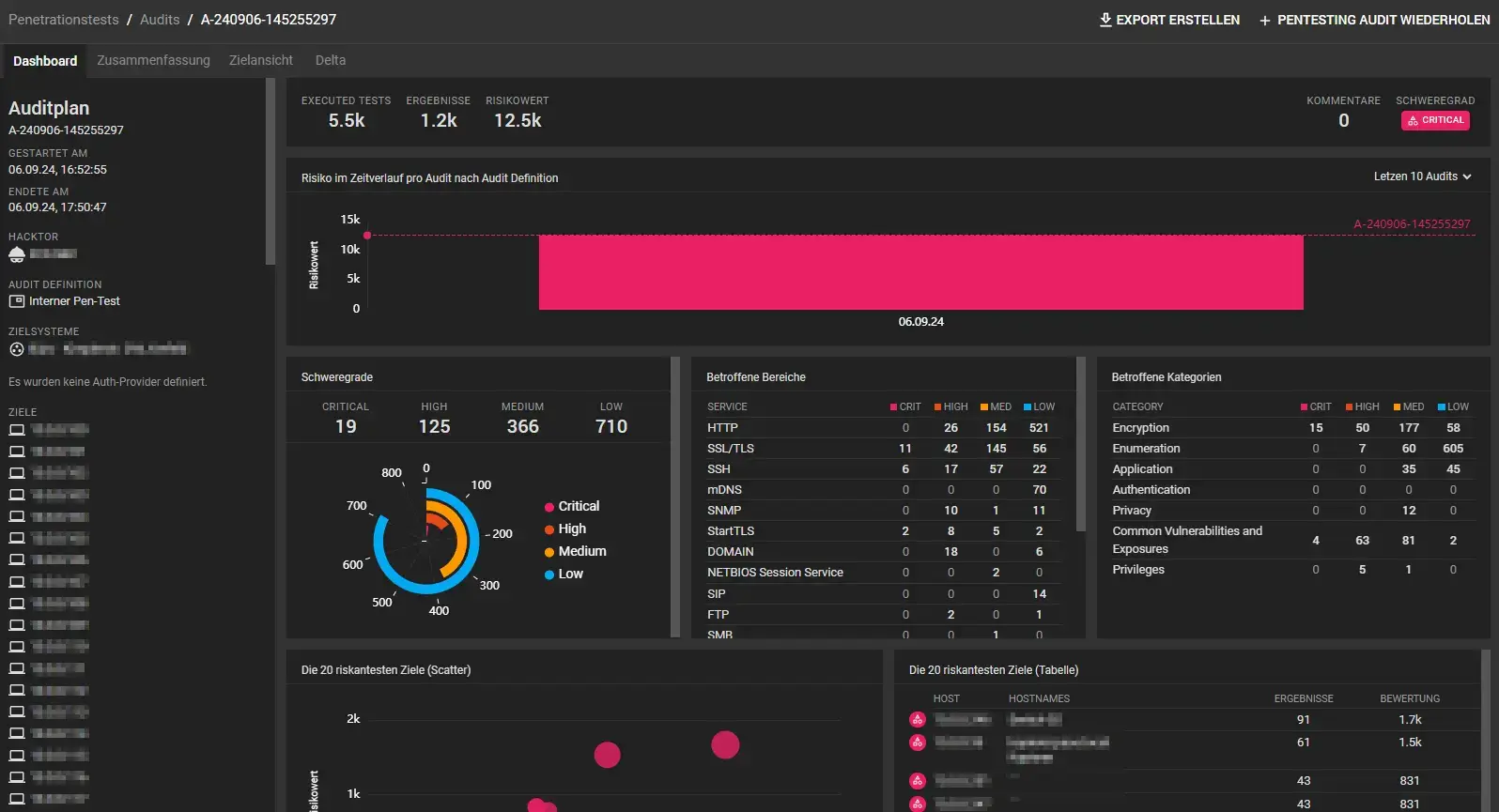
Task: Click the pink risk bar for 06.09.24
Action: click(x=920, y=272)
